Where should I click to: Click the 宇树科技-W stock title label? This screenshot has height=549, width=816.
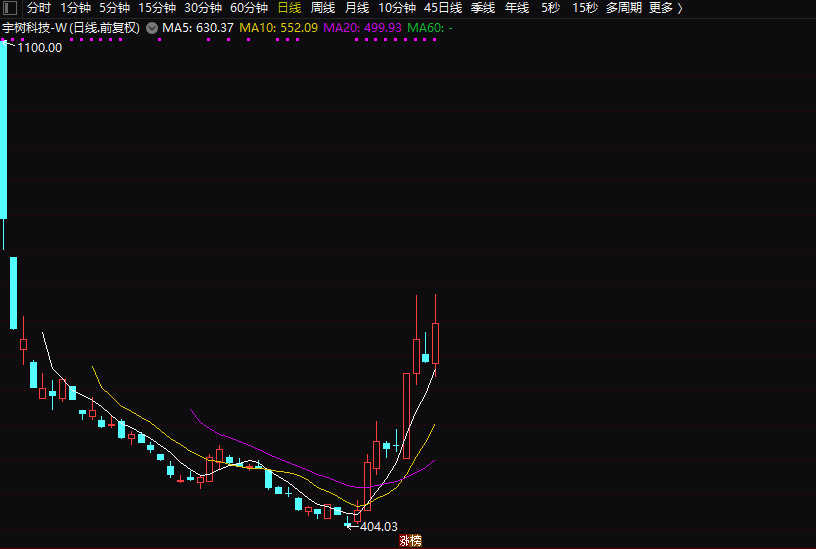[71, 28]
